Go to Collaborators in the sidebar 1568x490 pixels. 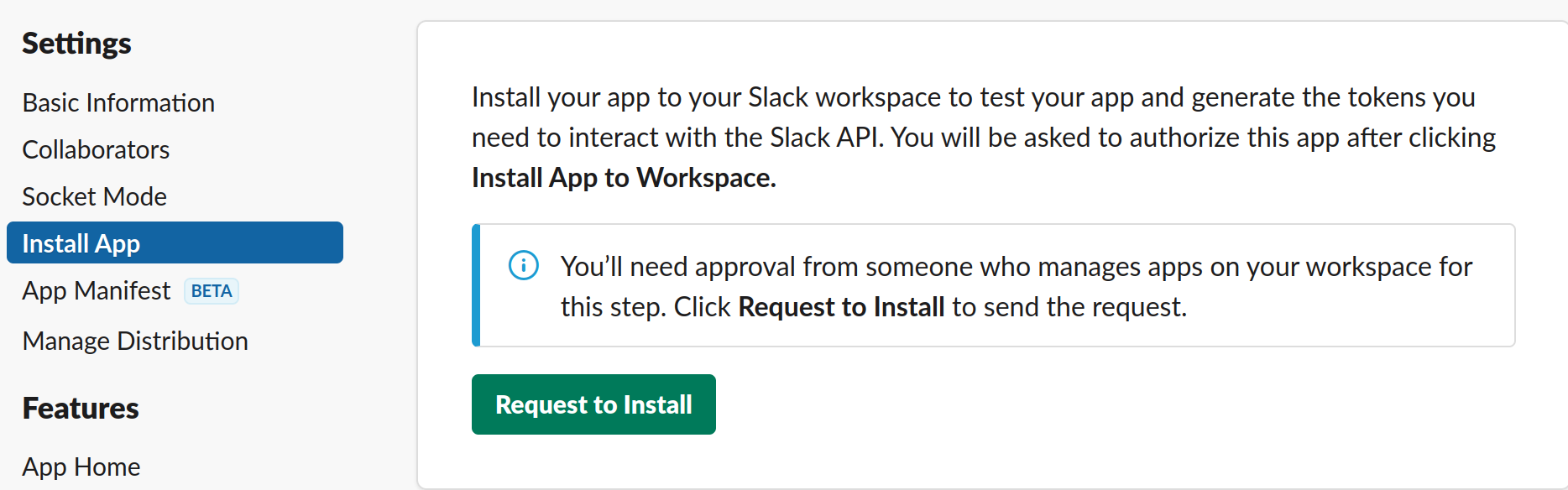point(96,149)
